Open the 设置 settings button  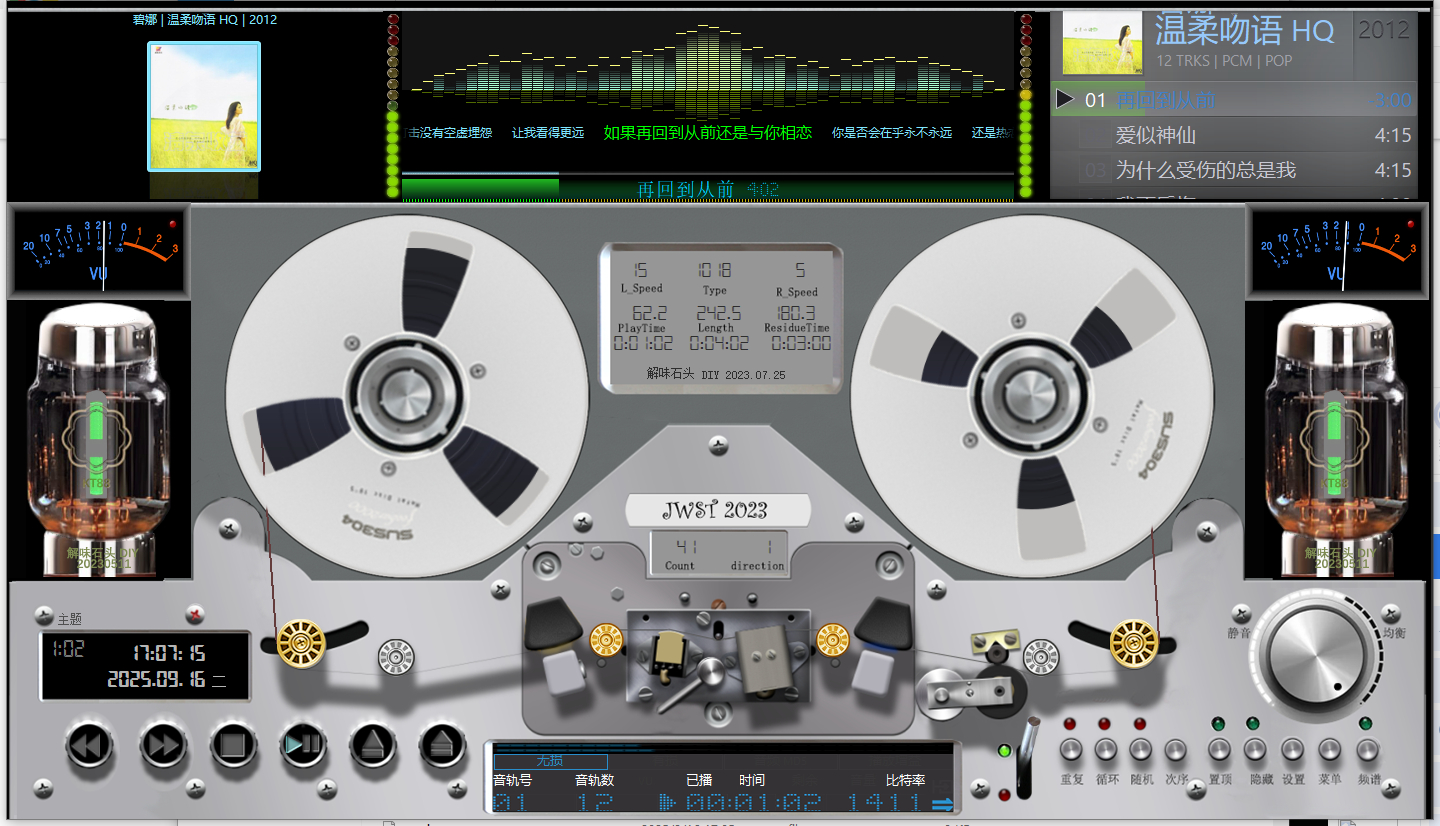[1293, 750]
